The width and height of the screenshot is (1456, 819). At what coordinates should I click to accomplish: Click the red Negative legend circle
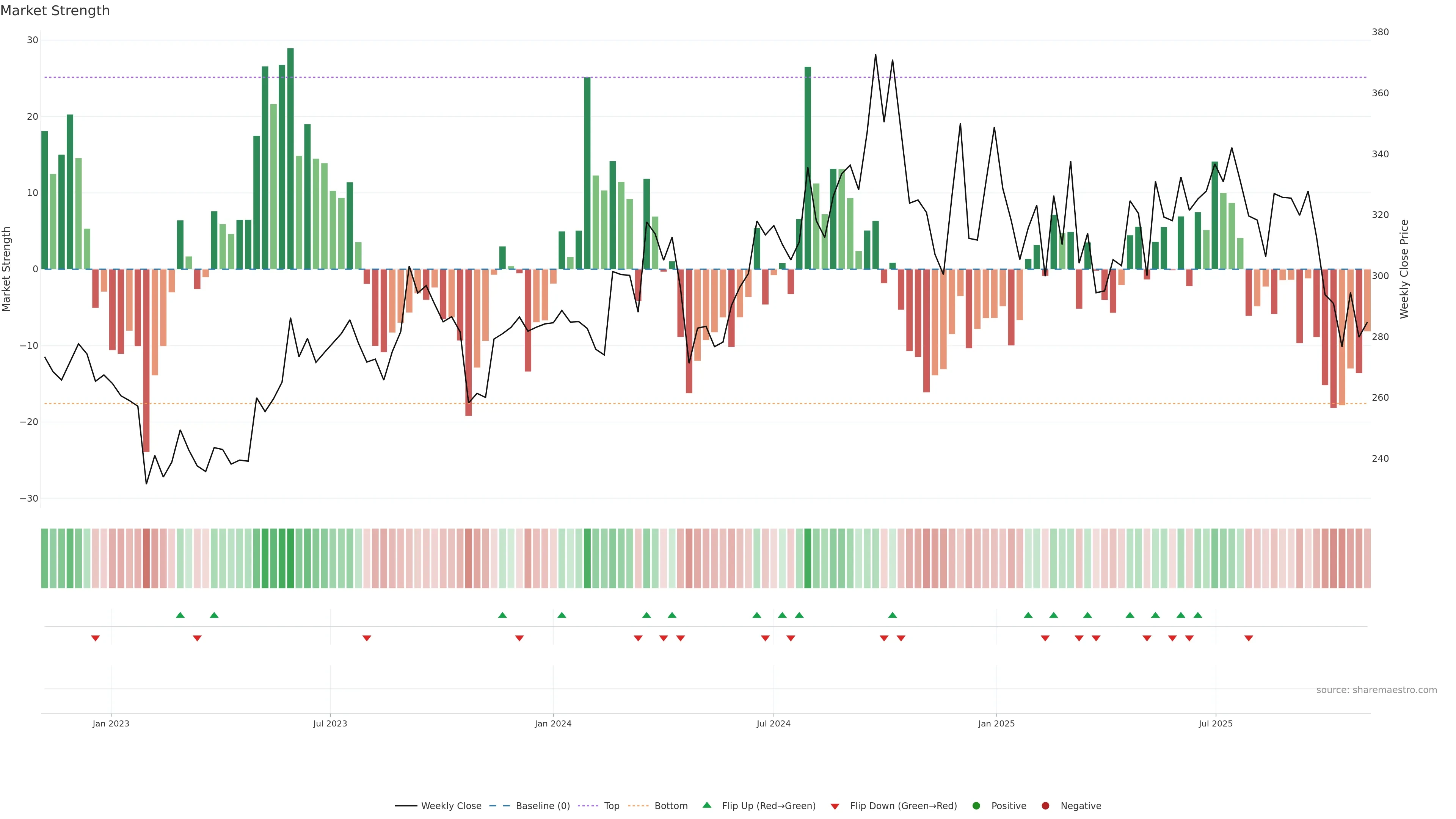click(1045, 805)
